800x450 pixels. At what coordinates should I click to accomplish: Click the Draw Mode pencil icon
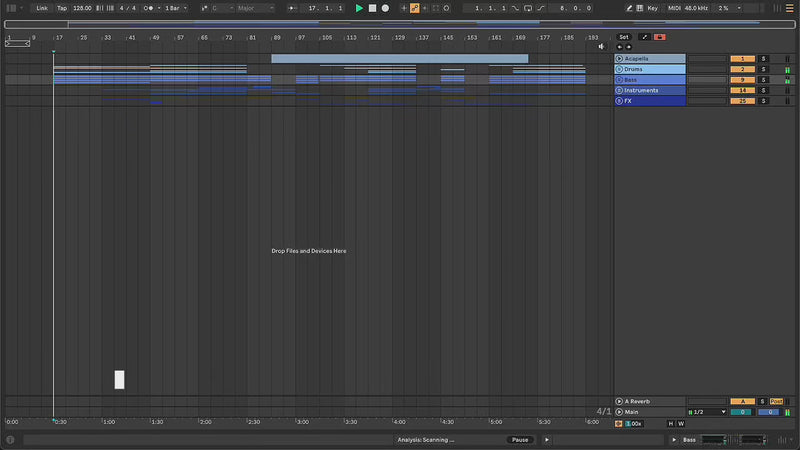[x=627, y=8]
